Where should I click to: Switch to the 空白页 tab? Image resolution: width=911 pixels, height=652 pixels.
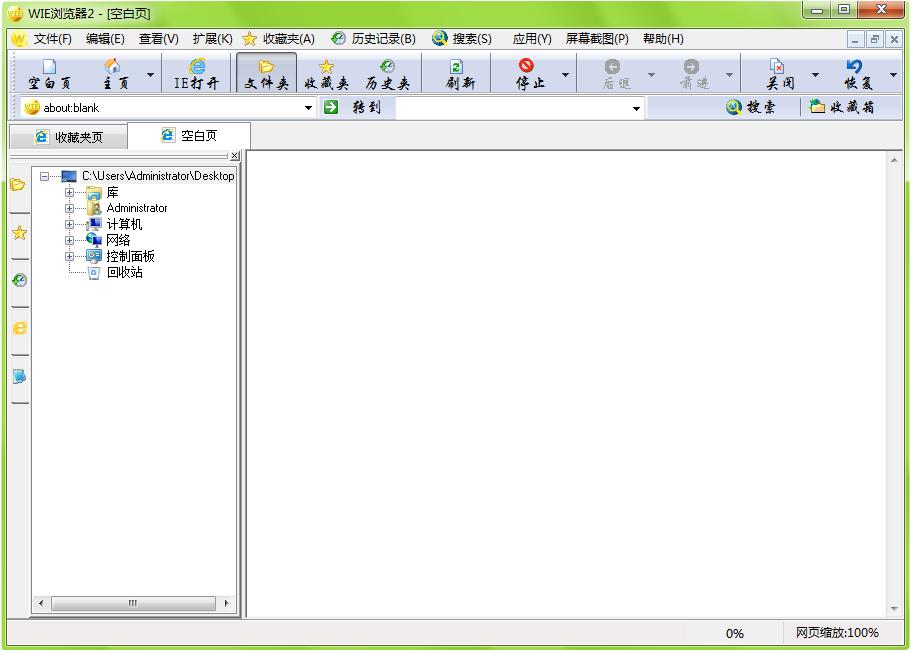pyautogui.click(x=189, y=135)
